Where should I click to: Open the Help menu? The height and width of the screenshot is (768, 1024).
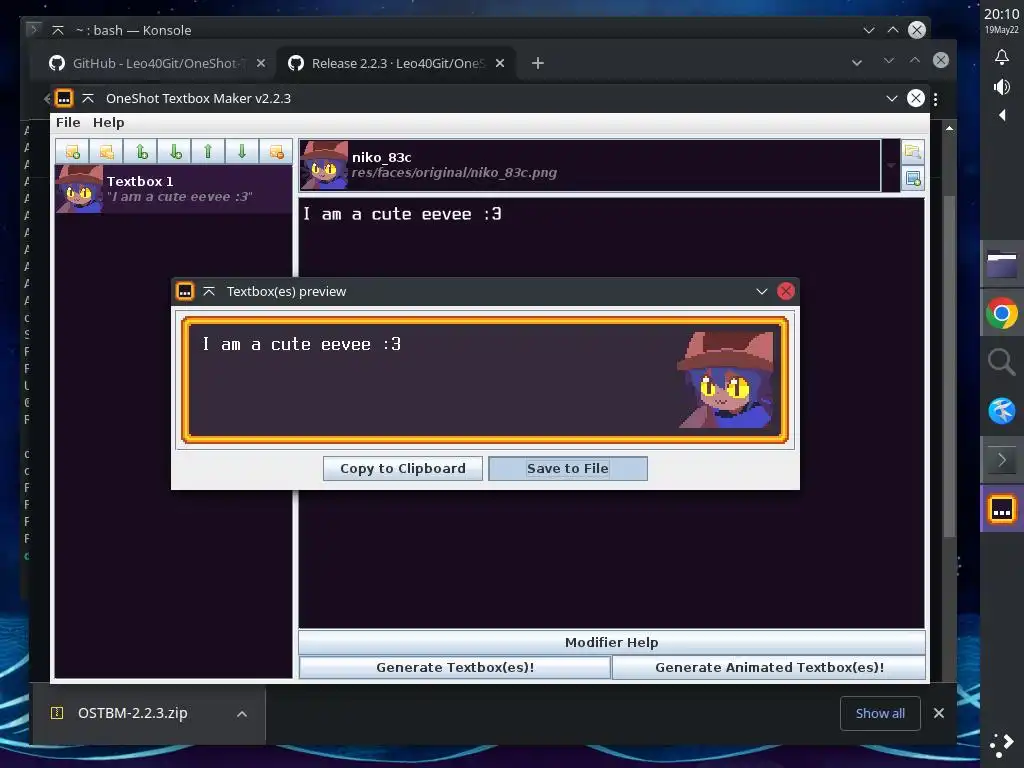click(108, 122)
